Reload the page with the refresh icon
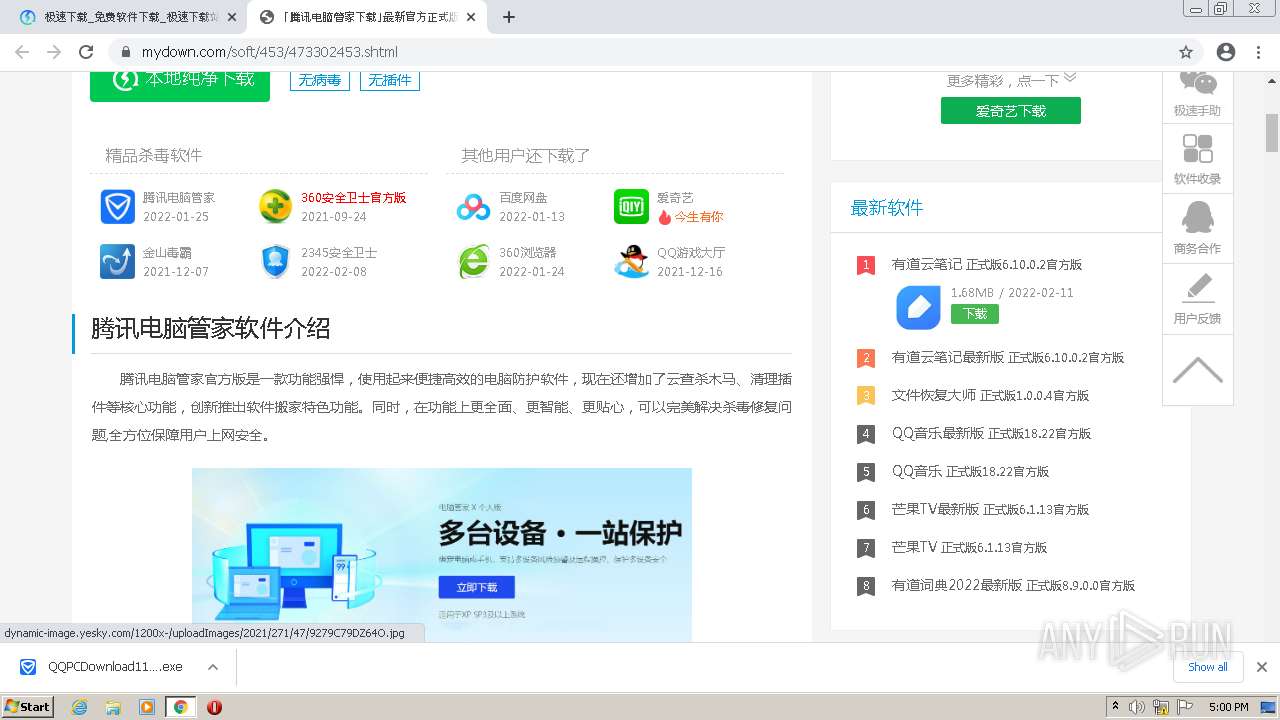 point(86,52)
